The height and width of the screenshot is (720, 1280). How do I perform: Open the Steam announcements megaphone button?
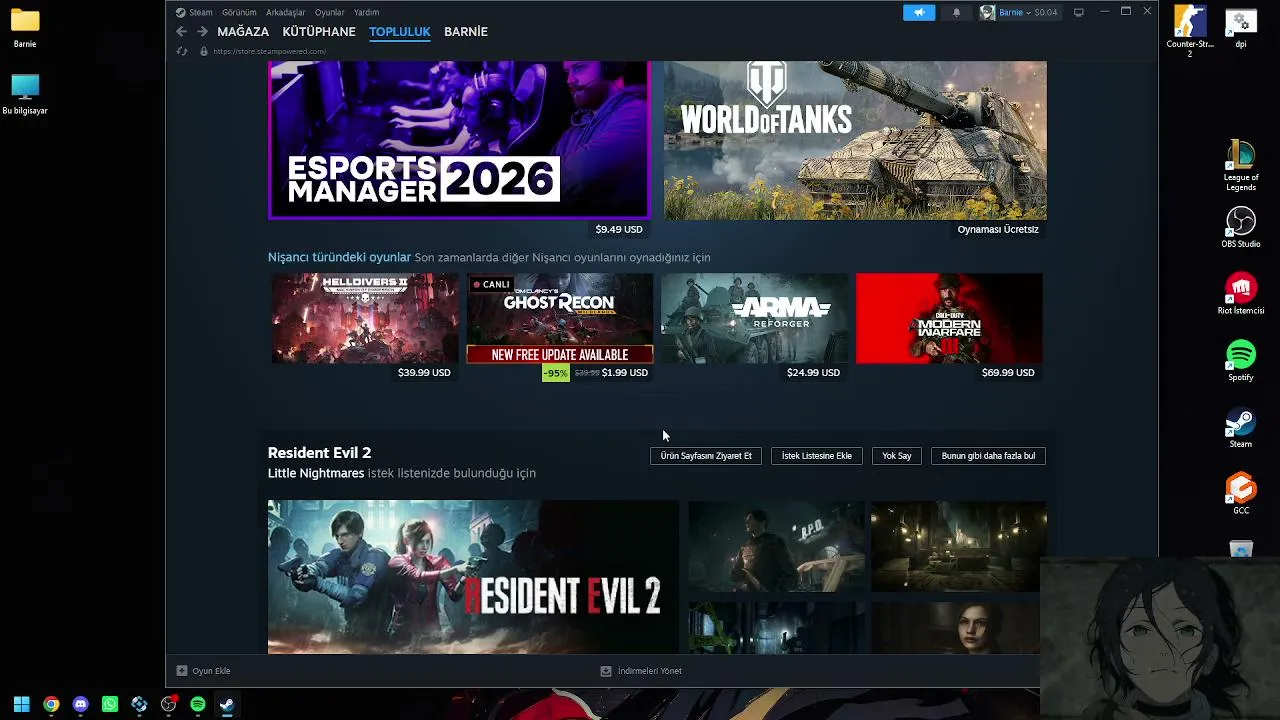[919, 12]
